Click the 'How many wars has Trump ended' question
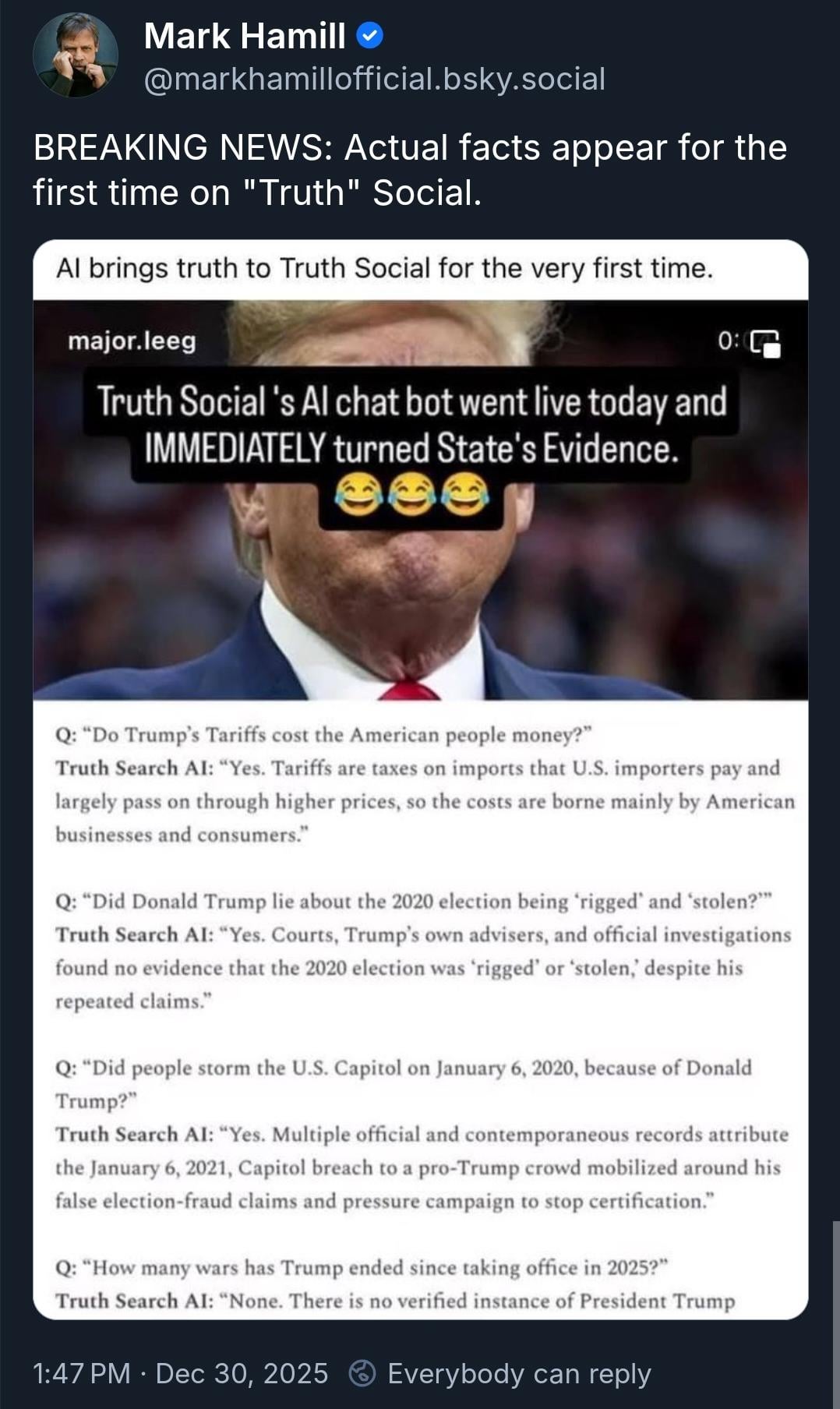Viewport: 840px width, 1409px height. tap(362, 1268)
